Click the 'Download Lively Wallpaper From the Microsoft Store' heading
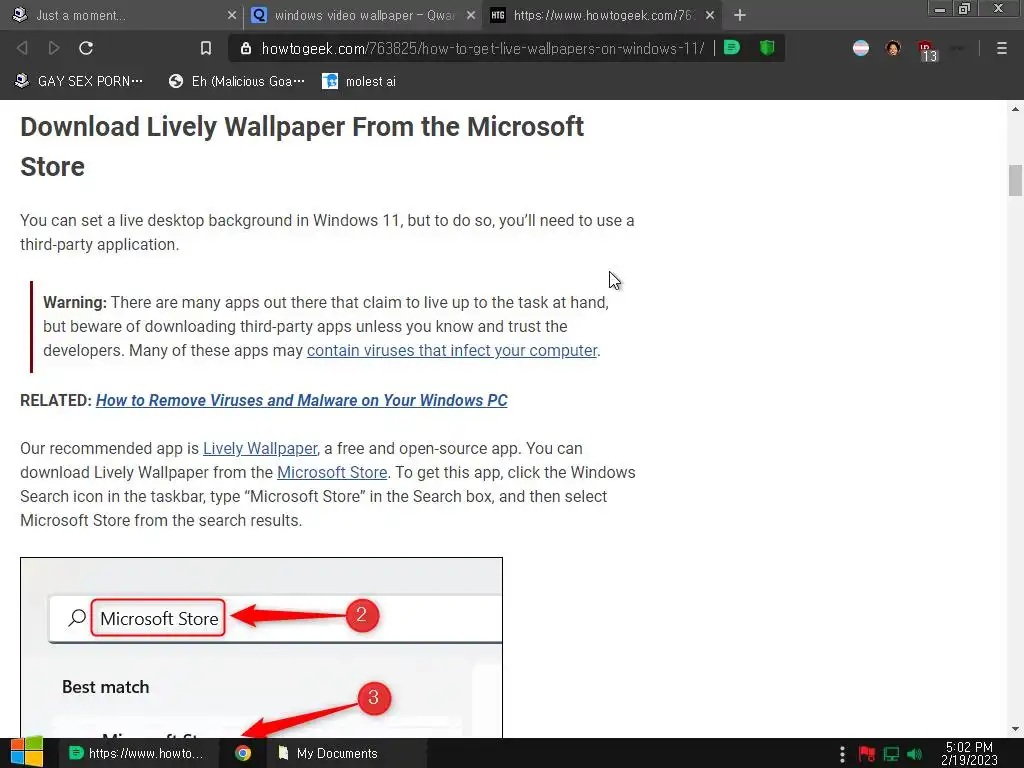This screenshot has width=1024, height=768. 302,146
